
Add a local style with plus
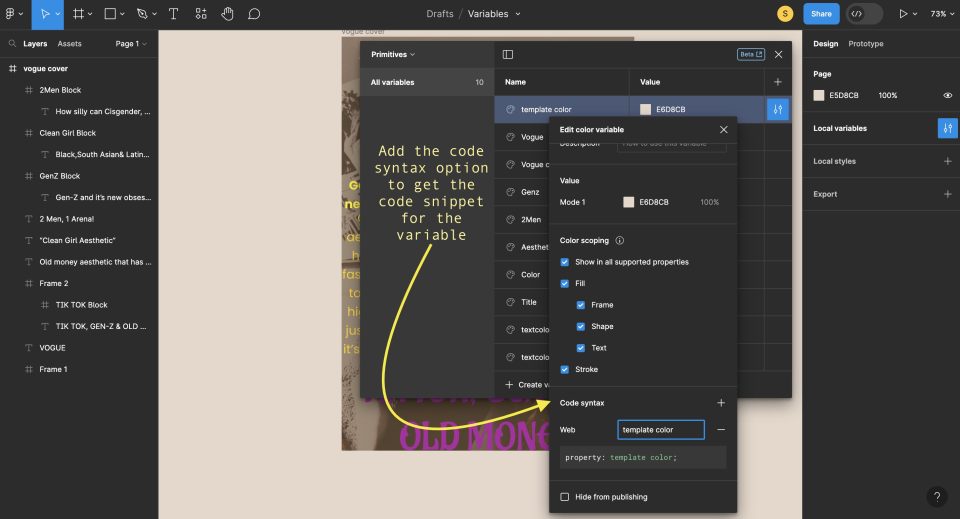(947, 161)
